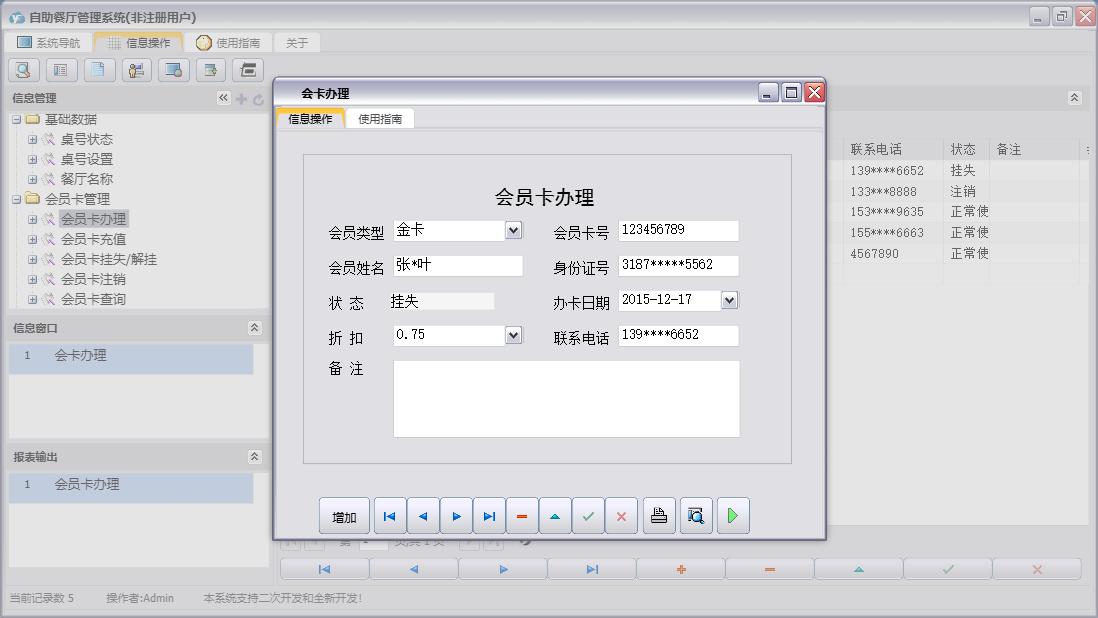Click the printer icon in the dialog
This screenshot has height=618, width=1098.
click(659, 516)
